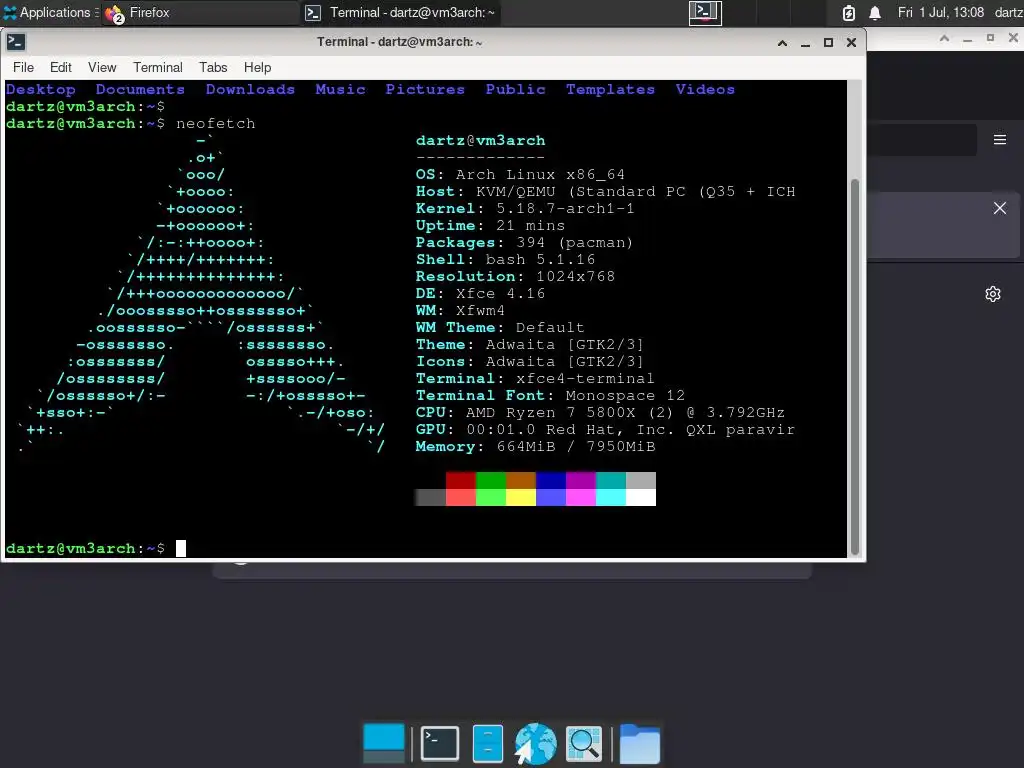The width and height of the screenshot is (1024, 768).
Task: Click the Desktop folder name in terminal output
Action: [40, 89]
